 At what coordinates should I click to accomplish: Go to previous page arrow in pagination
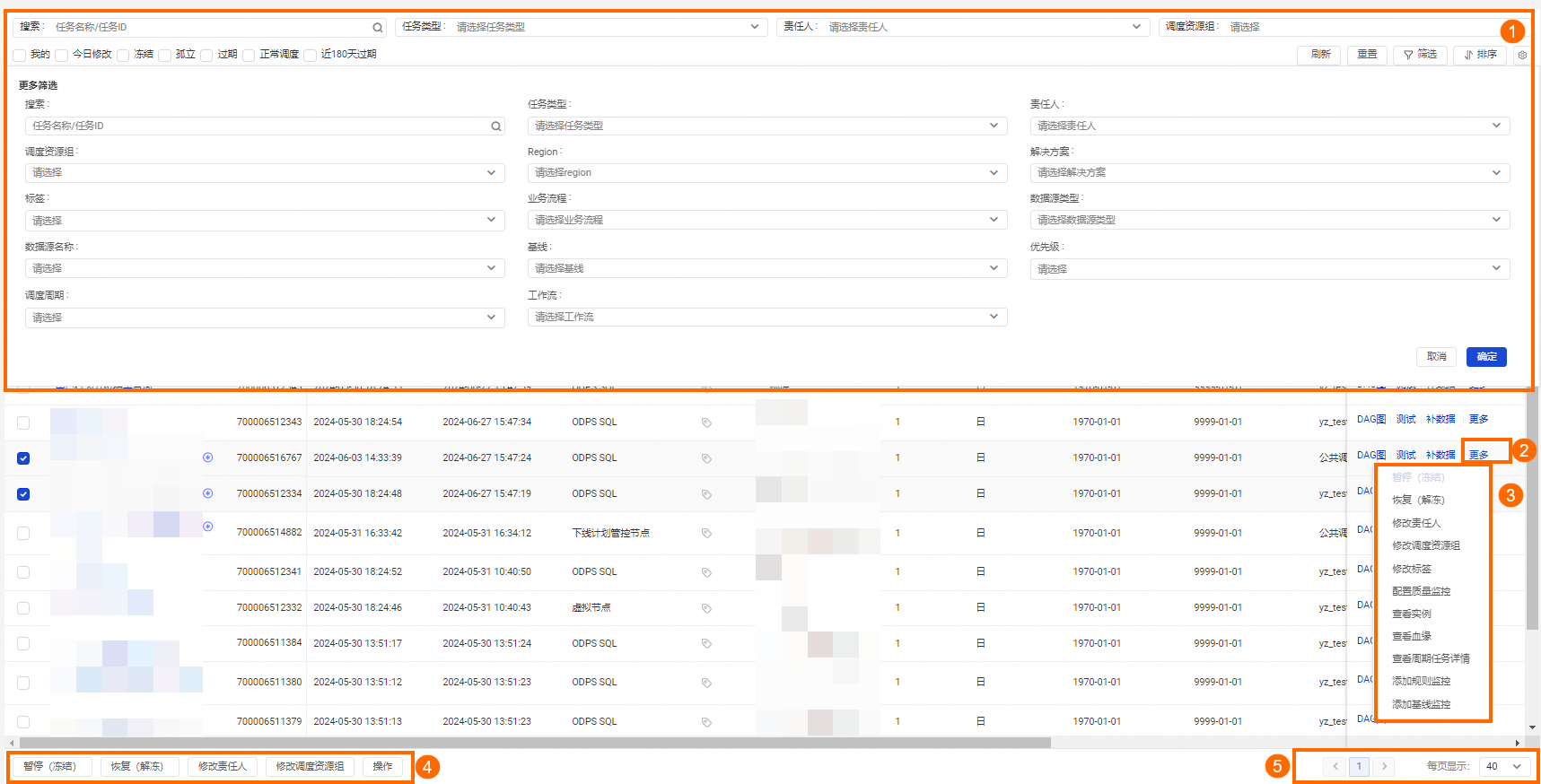[x=1335, y=766]
